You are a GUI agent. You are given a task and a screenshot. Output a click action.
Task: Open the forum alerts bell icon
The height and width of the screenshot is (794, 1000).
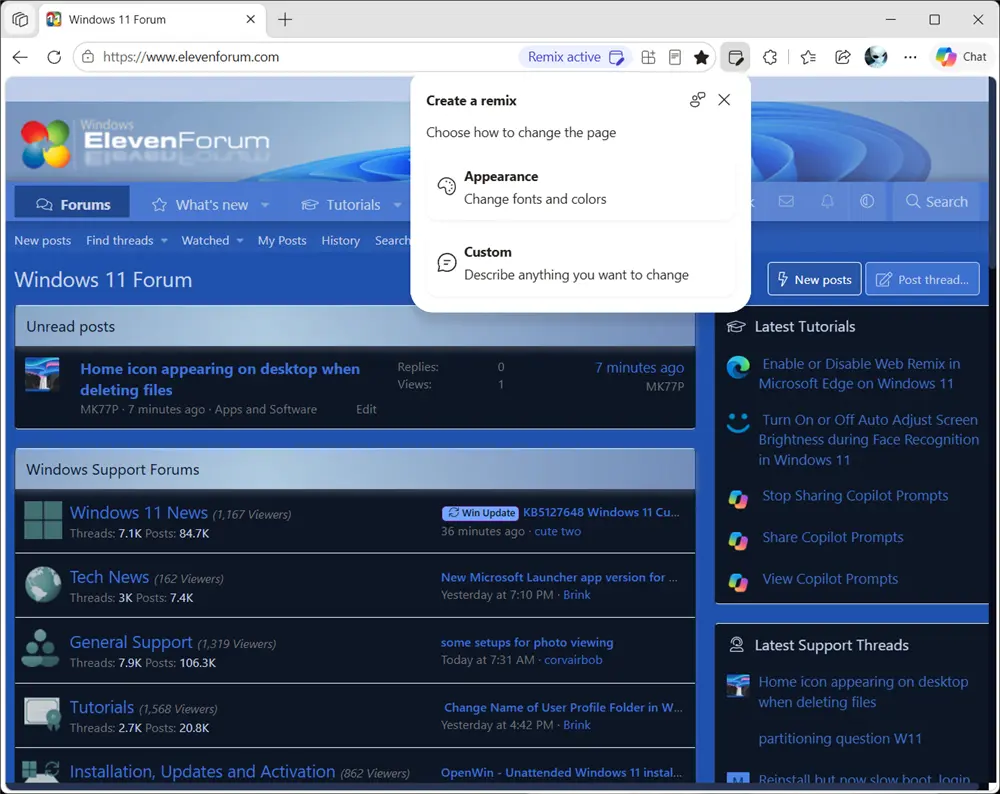pyautogui.click(x=827, y=202)
